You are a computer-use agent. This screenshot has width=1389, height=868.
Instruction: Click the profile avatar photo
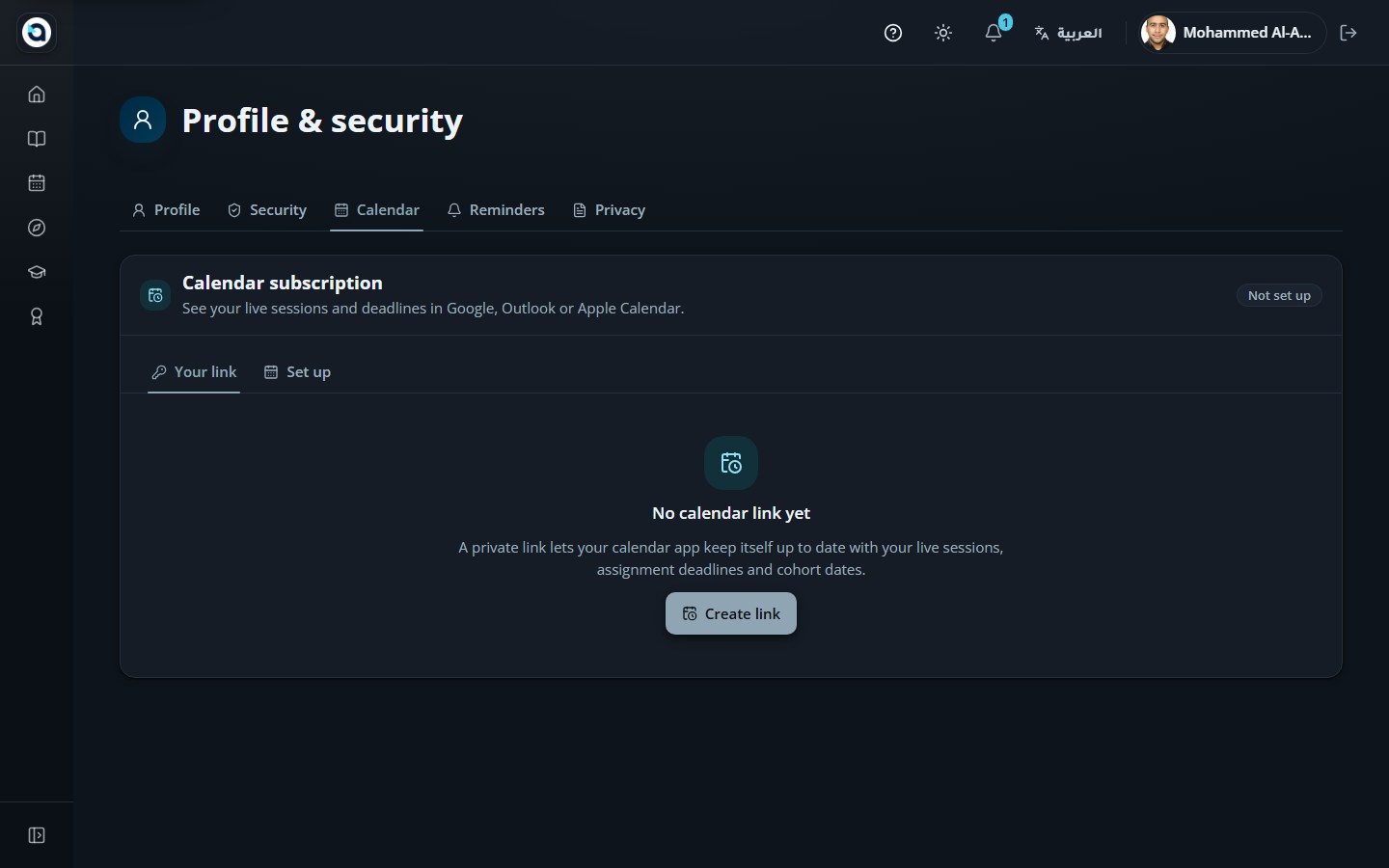pyautogui.click(x=1157, y=33)
